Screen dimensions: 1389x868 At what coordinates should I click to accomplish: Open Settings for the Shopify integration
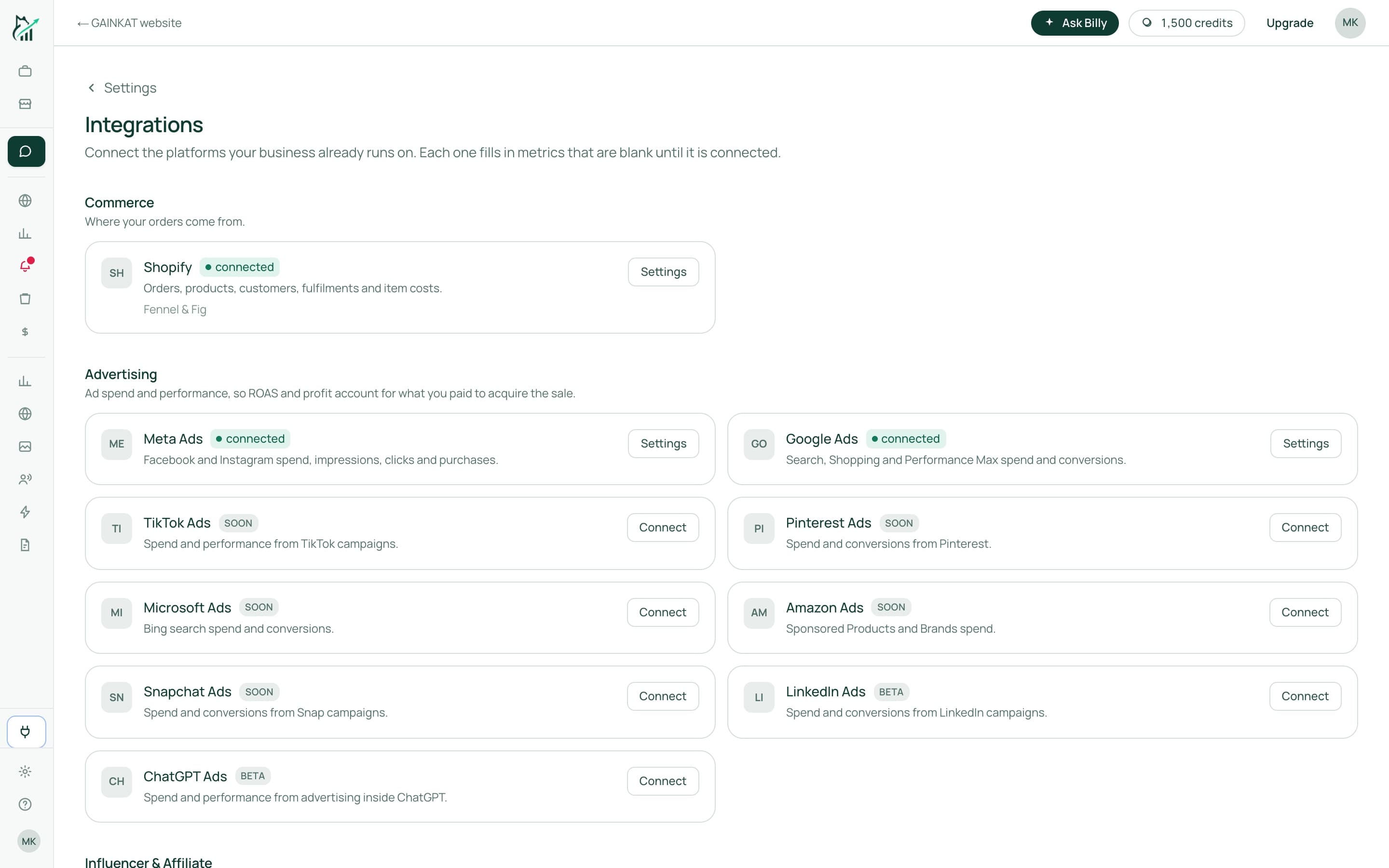point(663,272)
